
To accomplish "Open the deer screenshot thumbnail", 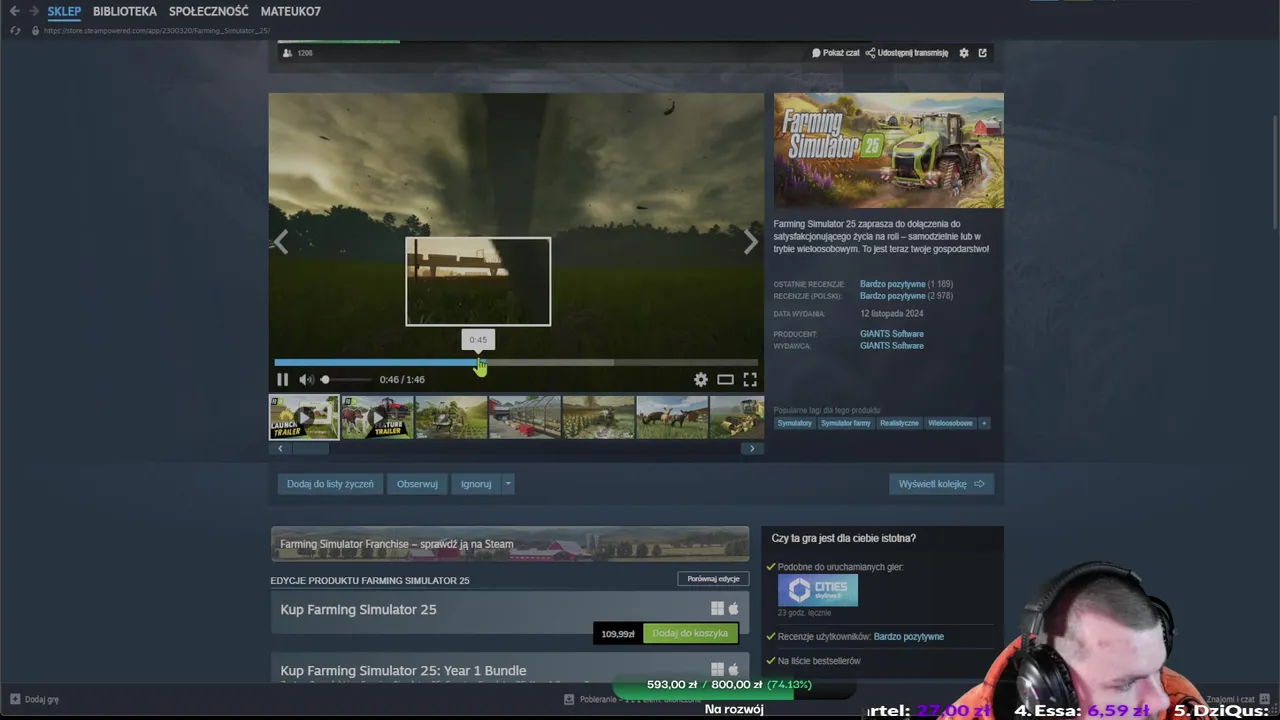I will (672, 417).
